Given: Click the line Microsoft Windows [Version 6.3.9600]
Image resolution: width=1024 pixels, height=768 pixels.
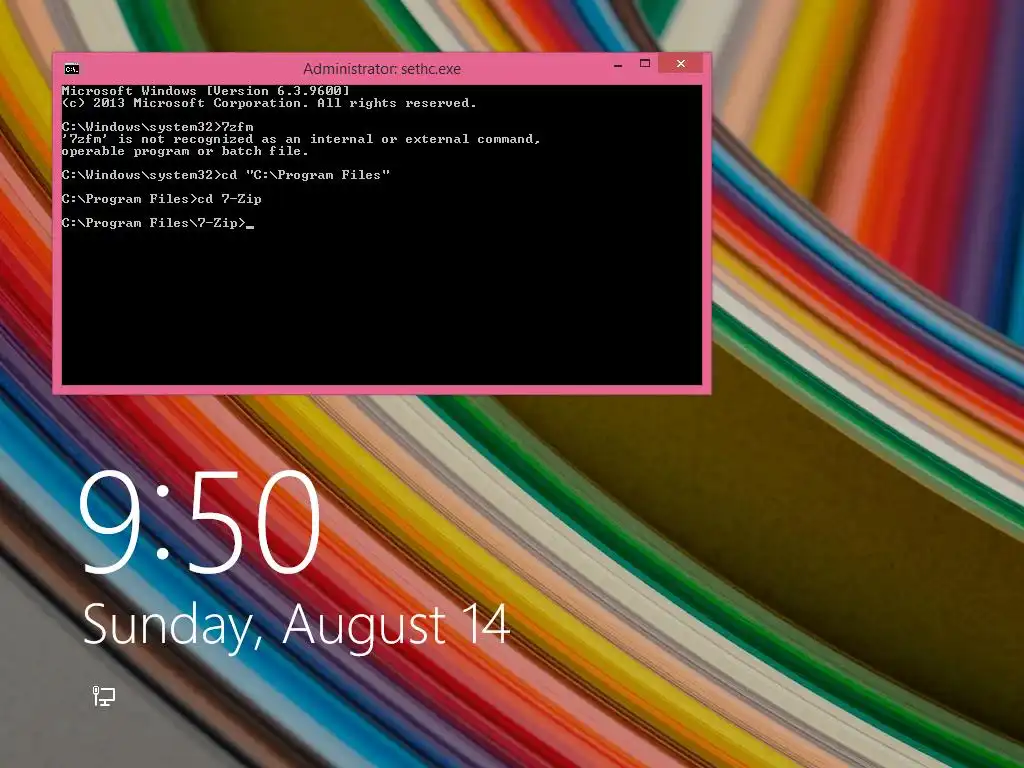Looking at the screenshot, I should pos(206,91).
